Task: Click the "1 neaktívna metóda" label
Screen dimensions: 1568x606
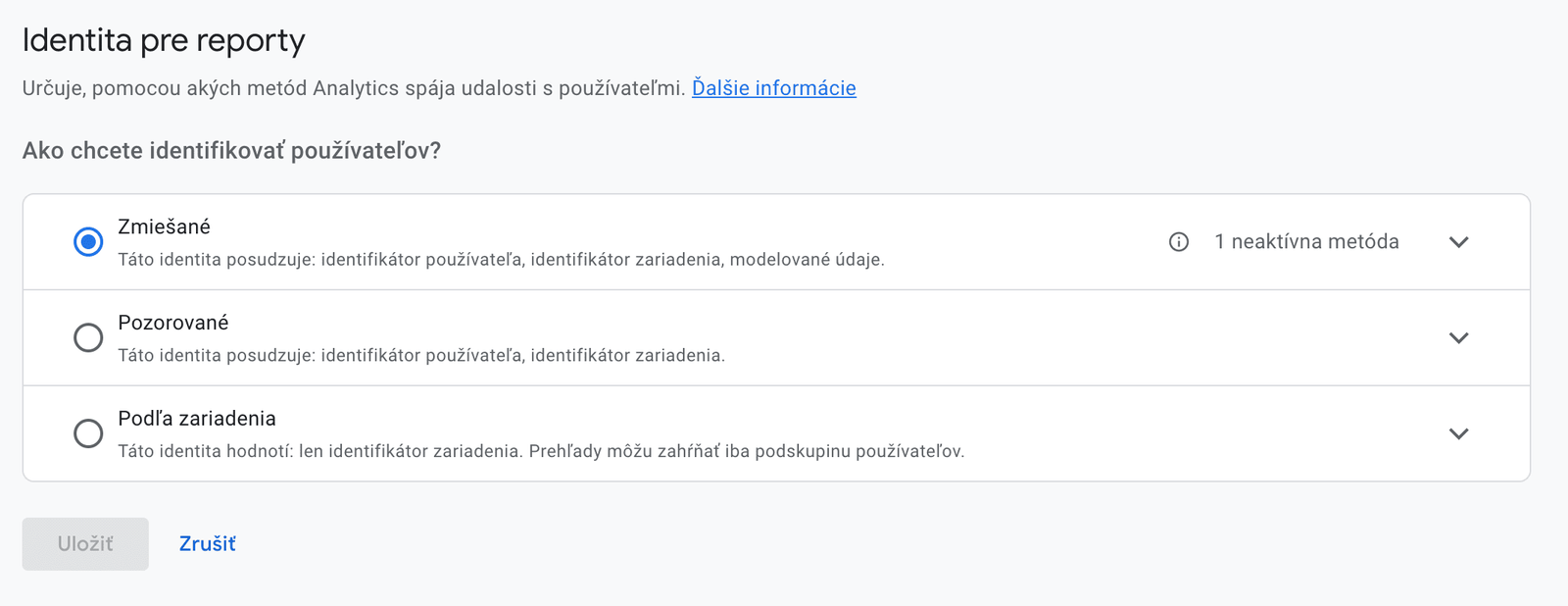Action: [1306, 242]
